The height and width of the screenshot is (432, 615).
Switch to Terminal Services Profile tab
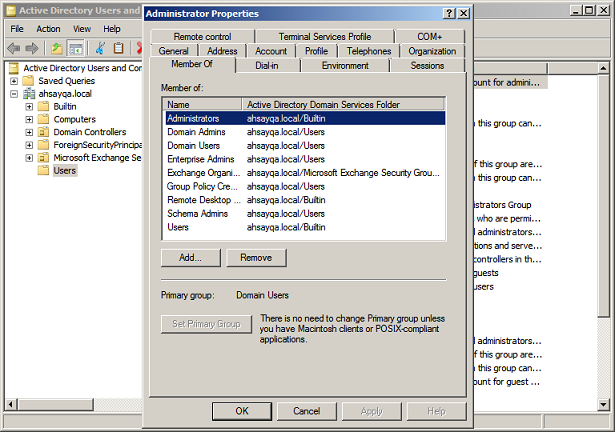point(325,36)
